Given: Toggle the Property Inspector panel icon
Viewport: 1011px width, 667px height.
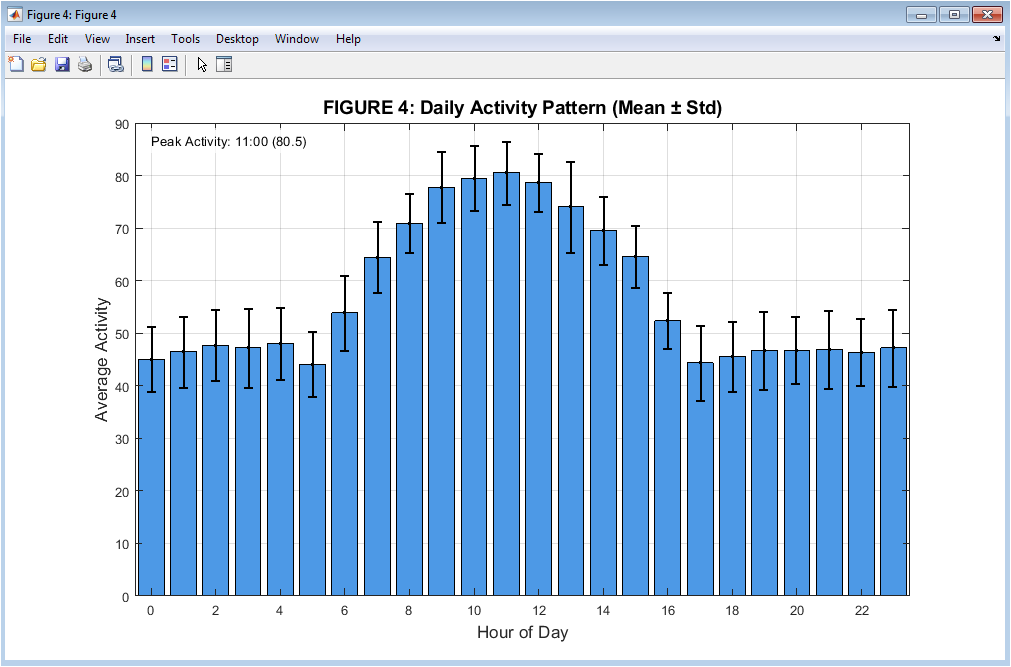Looking at the screenshot, I should pyautogui.click(x=224, y=65).
